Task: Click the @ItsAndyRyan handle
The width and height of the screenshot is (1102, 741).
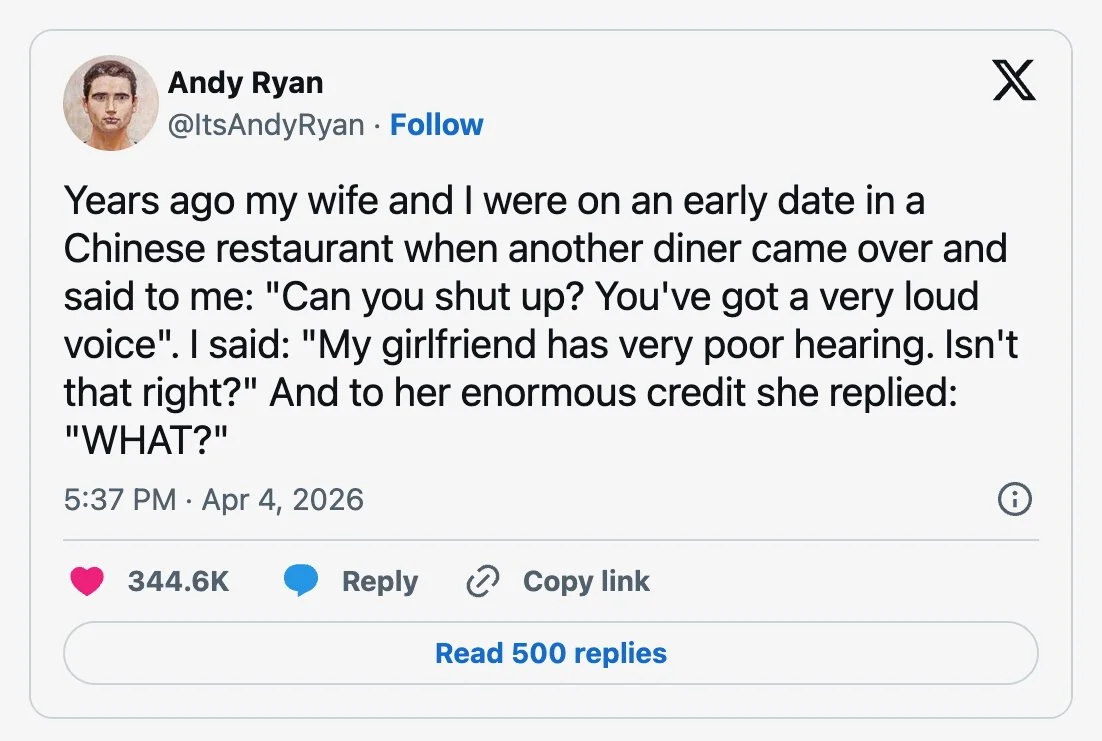Action: point(266,125)
